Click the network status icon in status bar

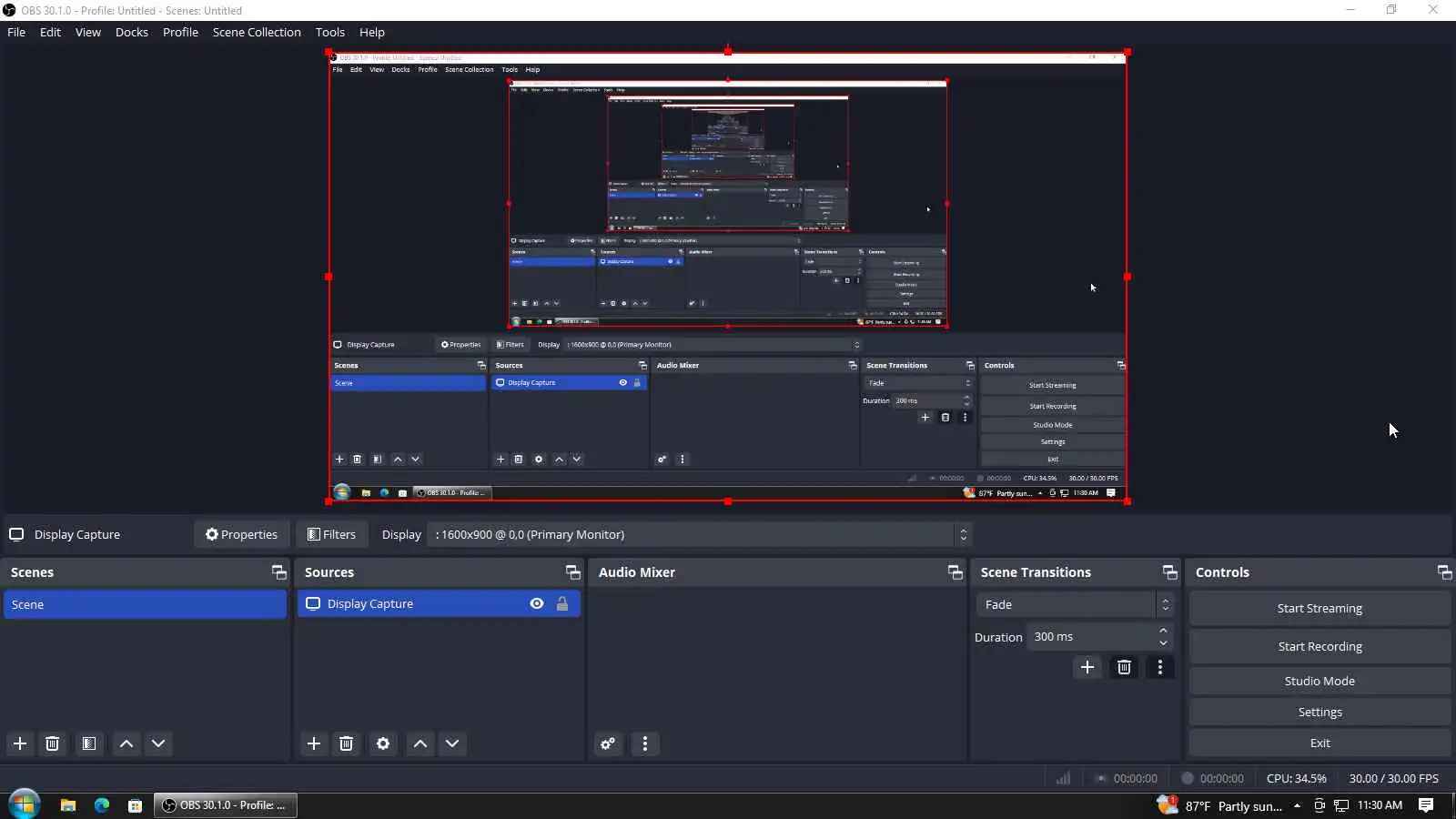1063,778
